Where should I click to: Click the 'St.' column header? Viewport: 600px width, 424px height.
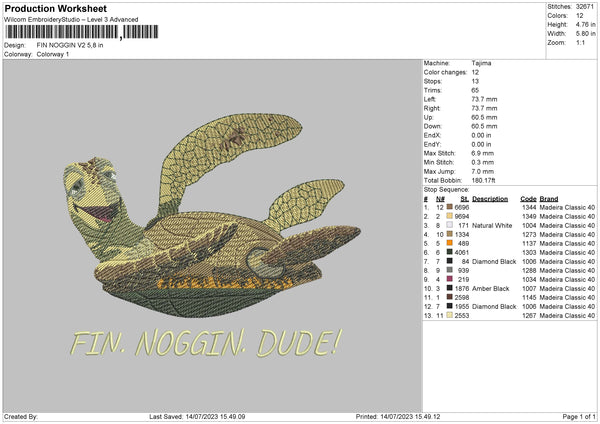[x=465, y=199]
